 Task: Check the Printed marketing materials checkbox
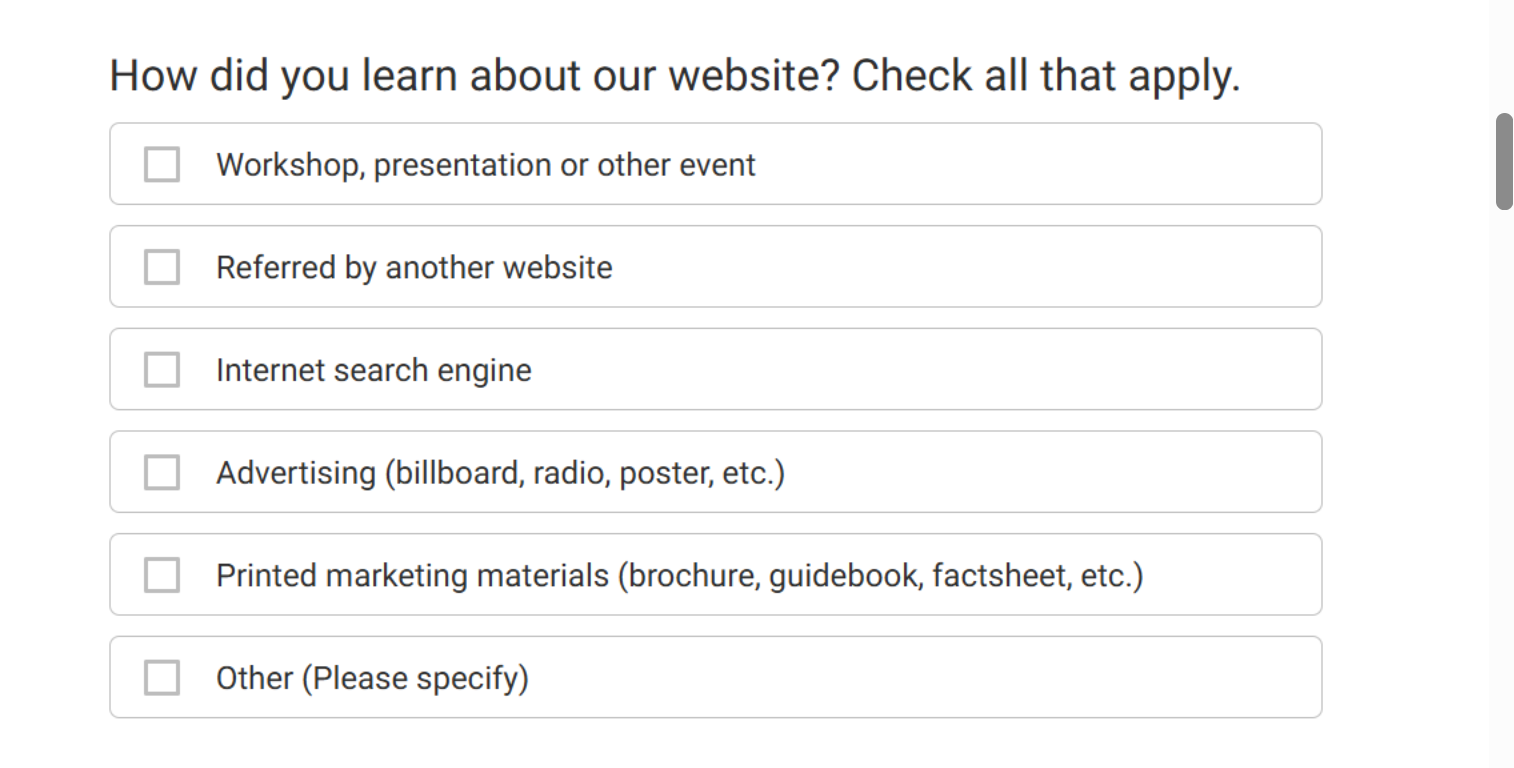[x=161, y=575]
